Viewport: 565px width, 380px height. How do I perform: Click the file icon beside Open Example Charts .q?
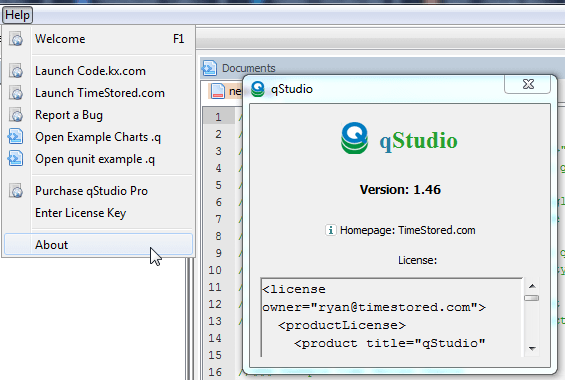click(15, 137)
